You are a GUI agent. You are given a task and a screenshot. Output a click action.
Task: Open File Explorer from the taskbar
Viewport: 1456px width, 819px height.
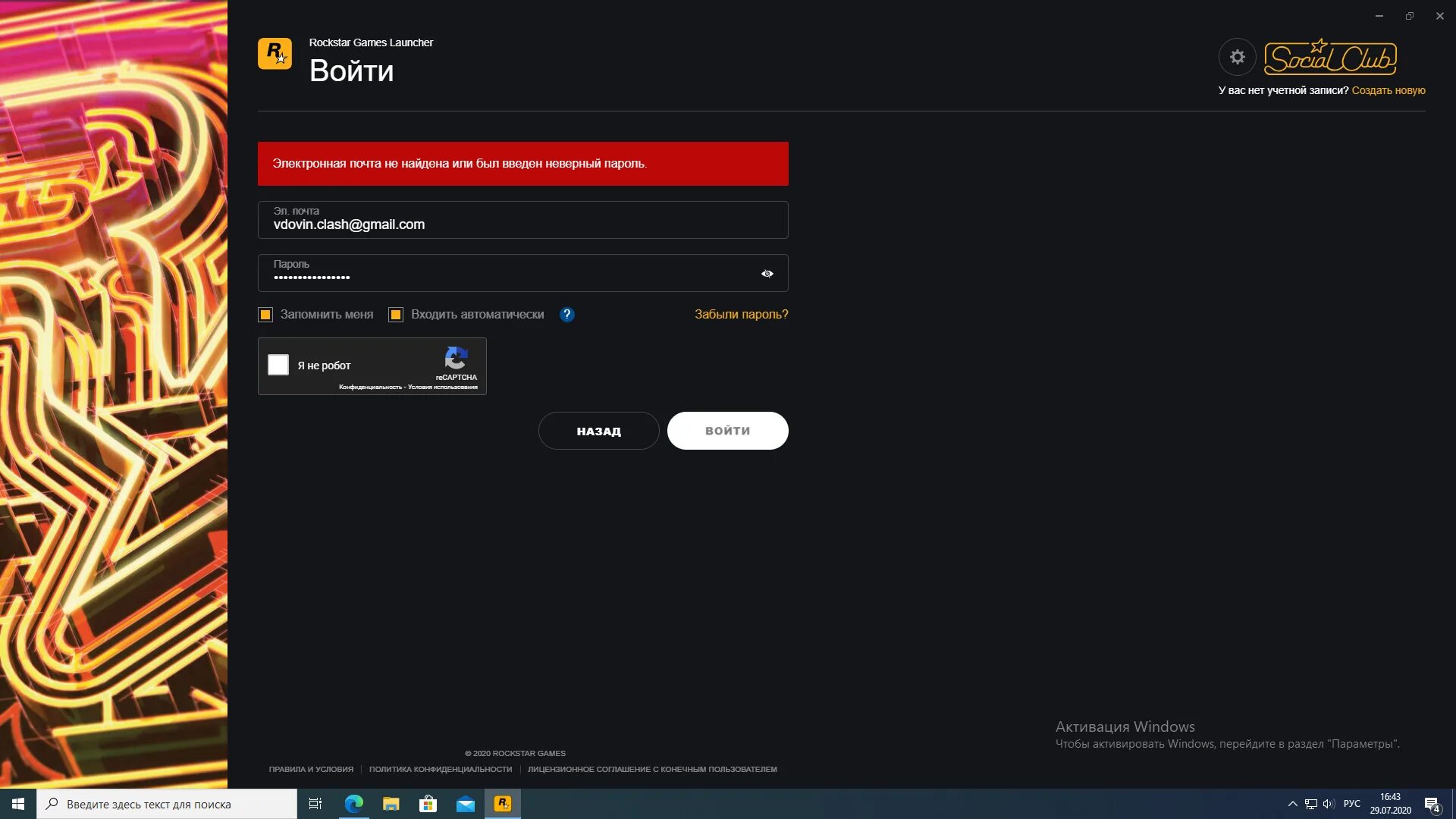pyautogui.click(x=391, y=804)
